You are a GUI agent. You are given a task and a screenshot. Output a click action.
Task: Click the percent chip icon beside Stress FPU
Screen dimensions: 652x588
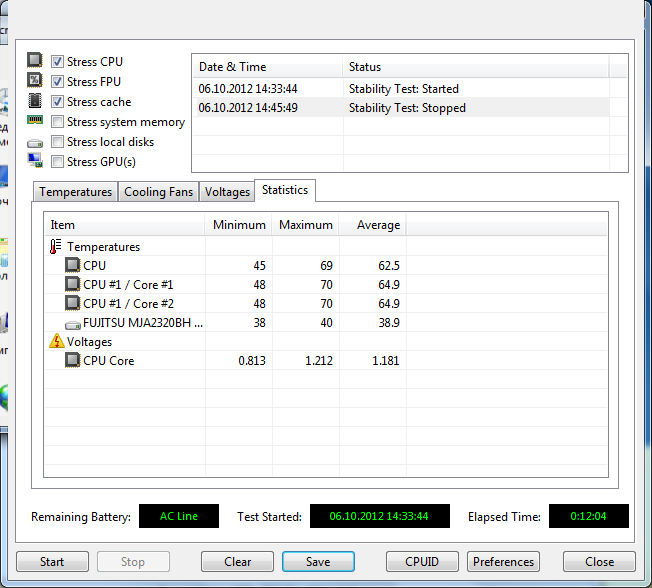35,80
